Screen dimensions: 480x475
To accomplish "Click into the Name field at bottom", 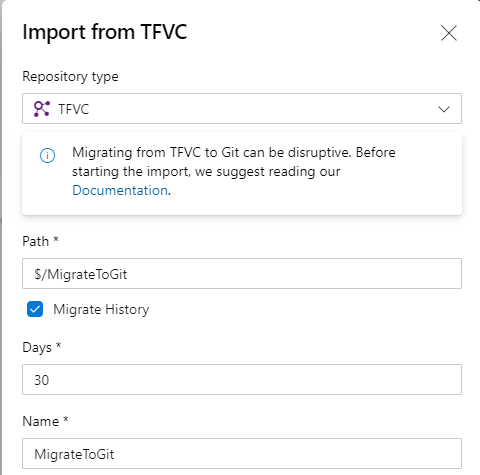I will pyautogui.click(x=242, y=454).
